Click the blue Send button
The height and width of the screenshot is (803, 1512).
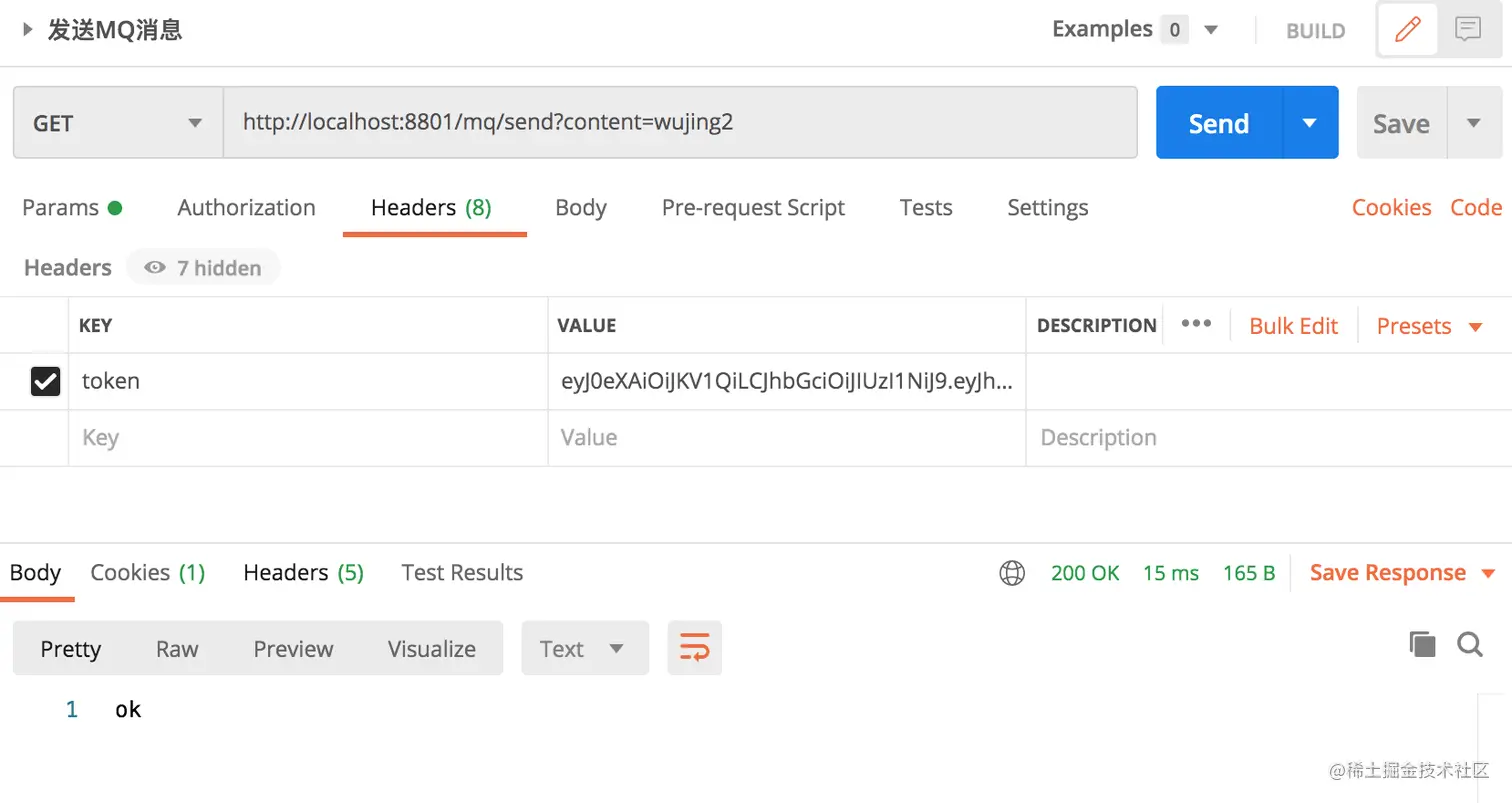point(1219,123)
